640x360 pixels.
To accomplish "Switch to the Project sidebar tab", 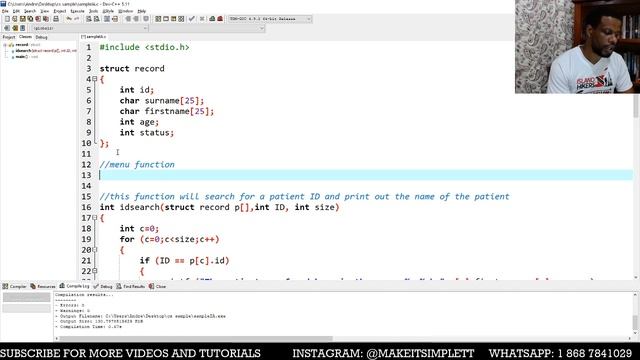I will (x=9, y=37).
